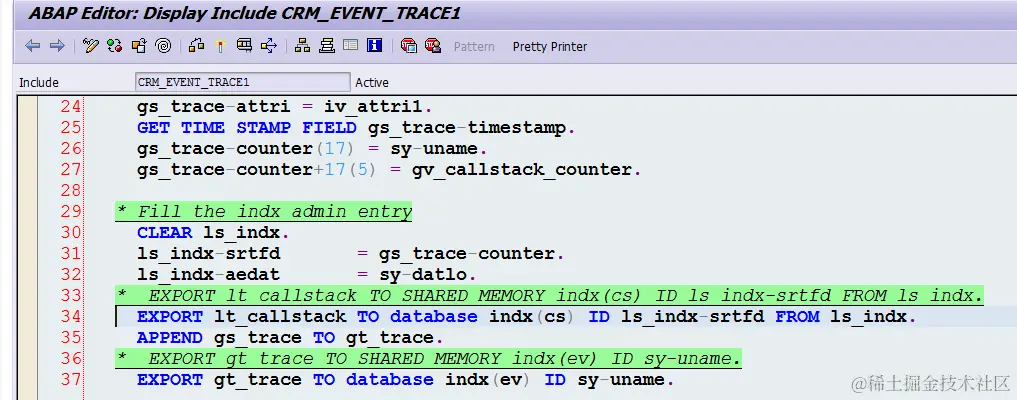Screen dimensions: 1017x400
Task: Open the Where-Used List arrows icon
Action: pyautogui.click(x=269, y=46)
